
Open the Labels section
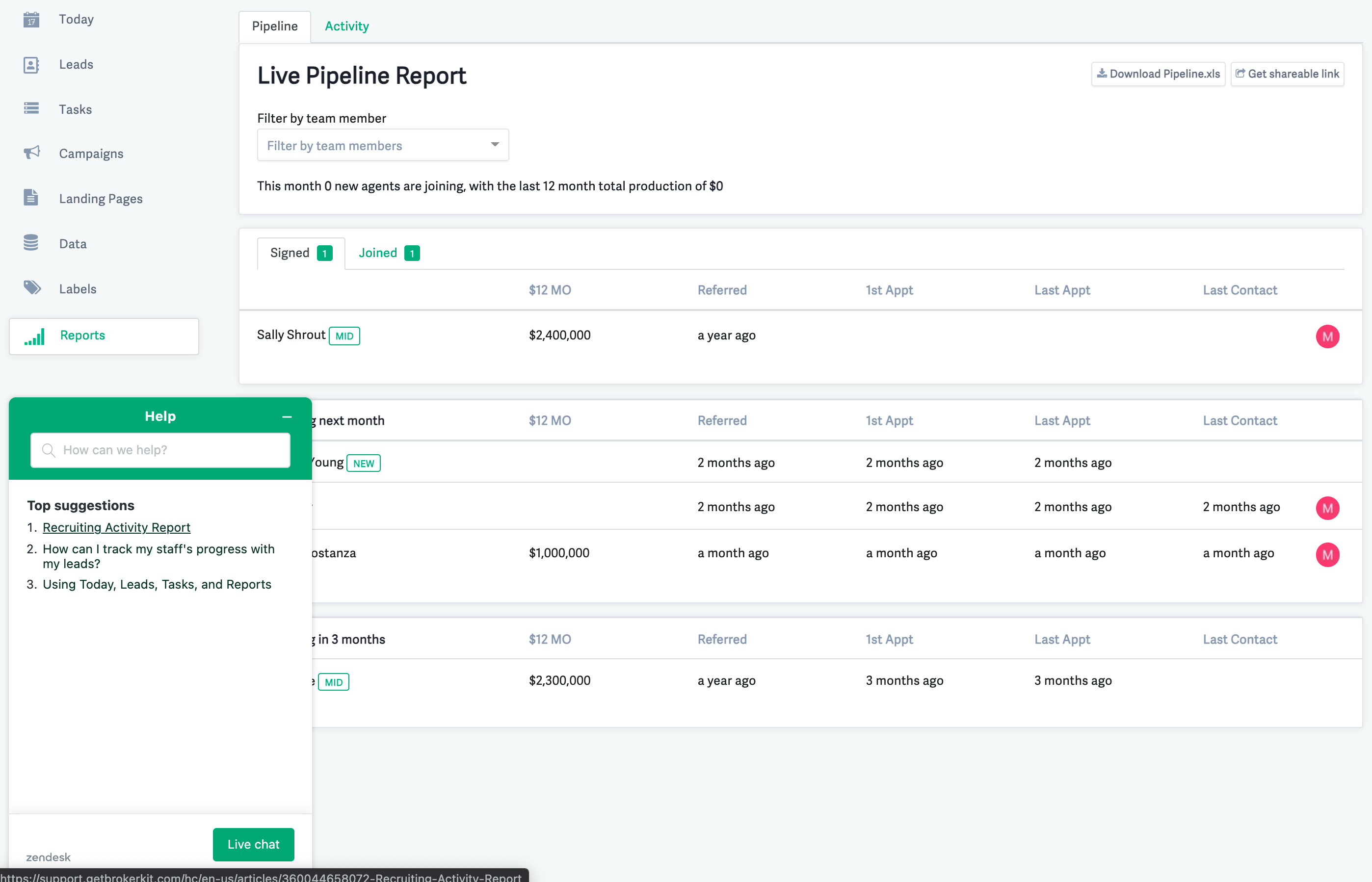tap(78, 288)
